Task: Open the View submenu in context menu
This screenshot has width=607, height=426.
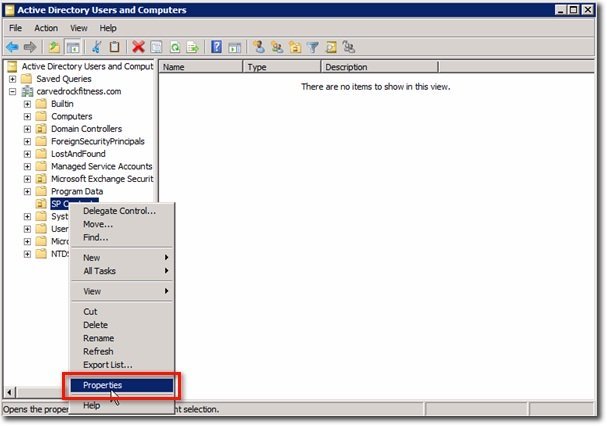Action: (122, 291)
